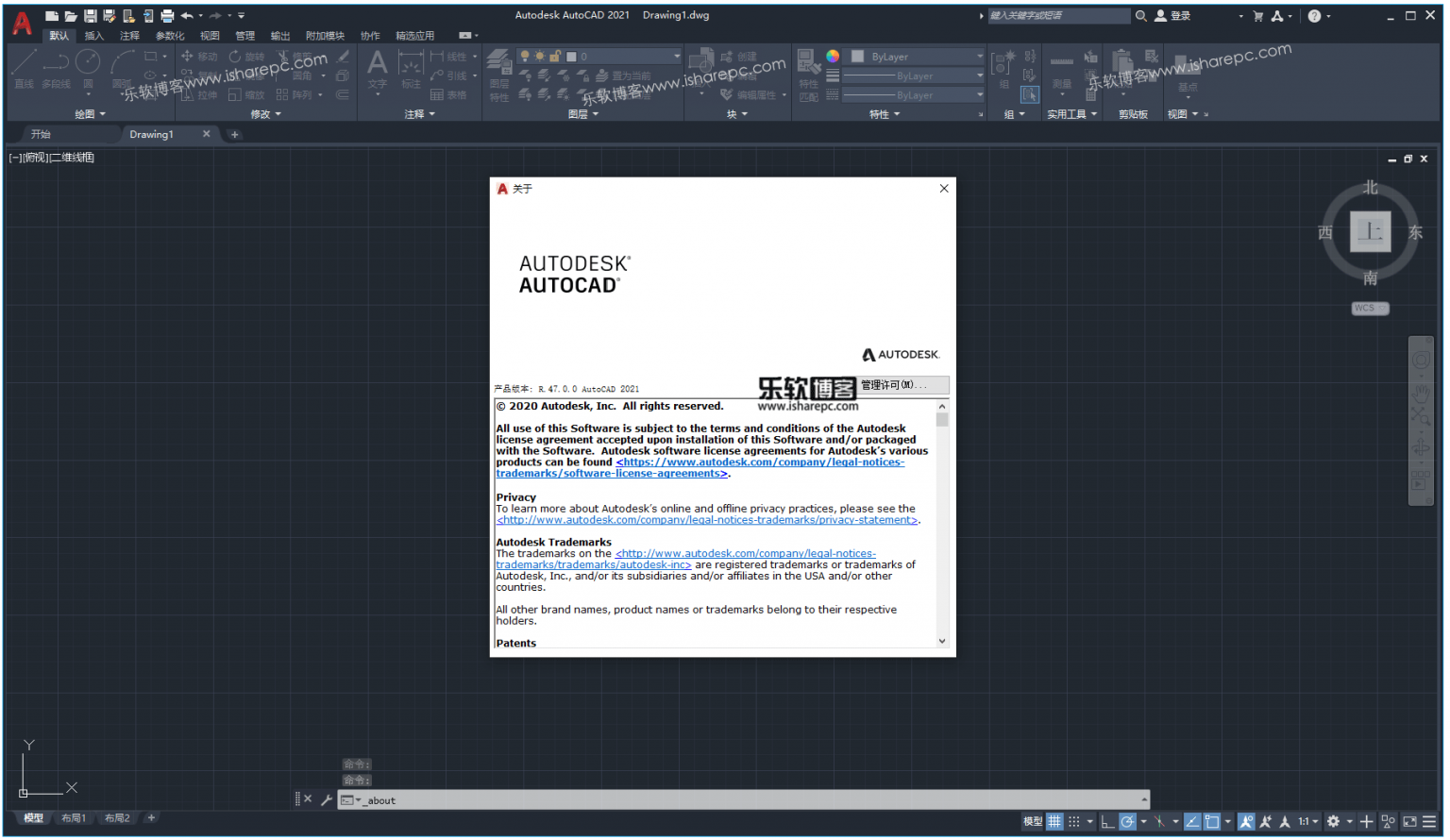Image resolution: width=1450 pixels, height=840 pixels.
Task: Switch to the 参数化 (Parametric) ribbon tab
Action: [170, 36]
